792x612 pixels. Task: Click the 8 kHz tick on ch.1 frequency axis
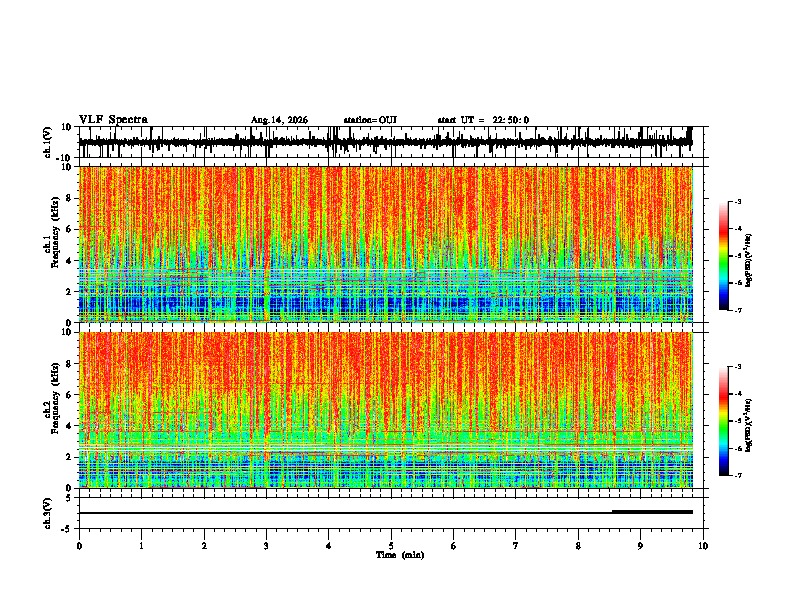[x=70, y=198]
